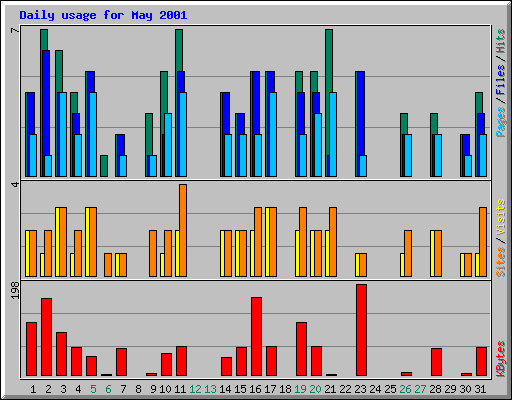Click the "Daily usage for May 2001" title

(103, 15)
